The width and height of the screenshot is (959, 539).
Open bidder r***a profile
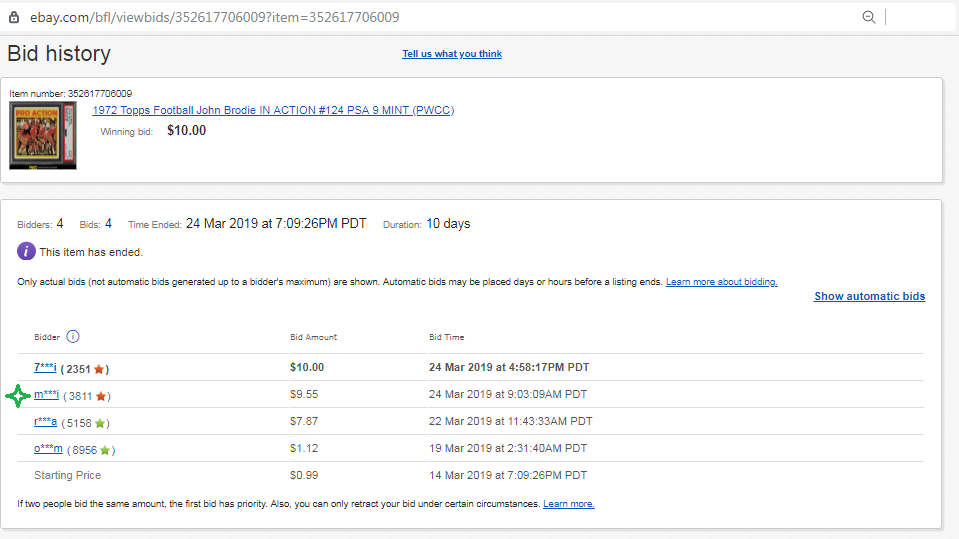[x=45, y=422]
